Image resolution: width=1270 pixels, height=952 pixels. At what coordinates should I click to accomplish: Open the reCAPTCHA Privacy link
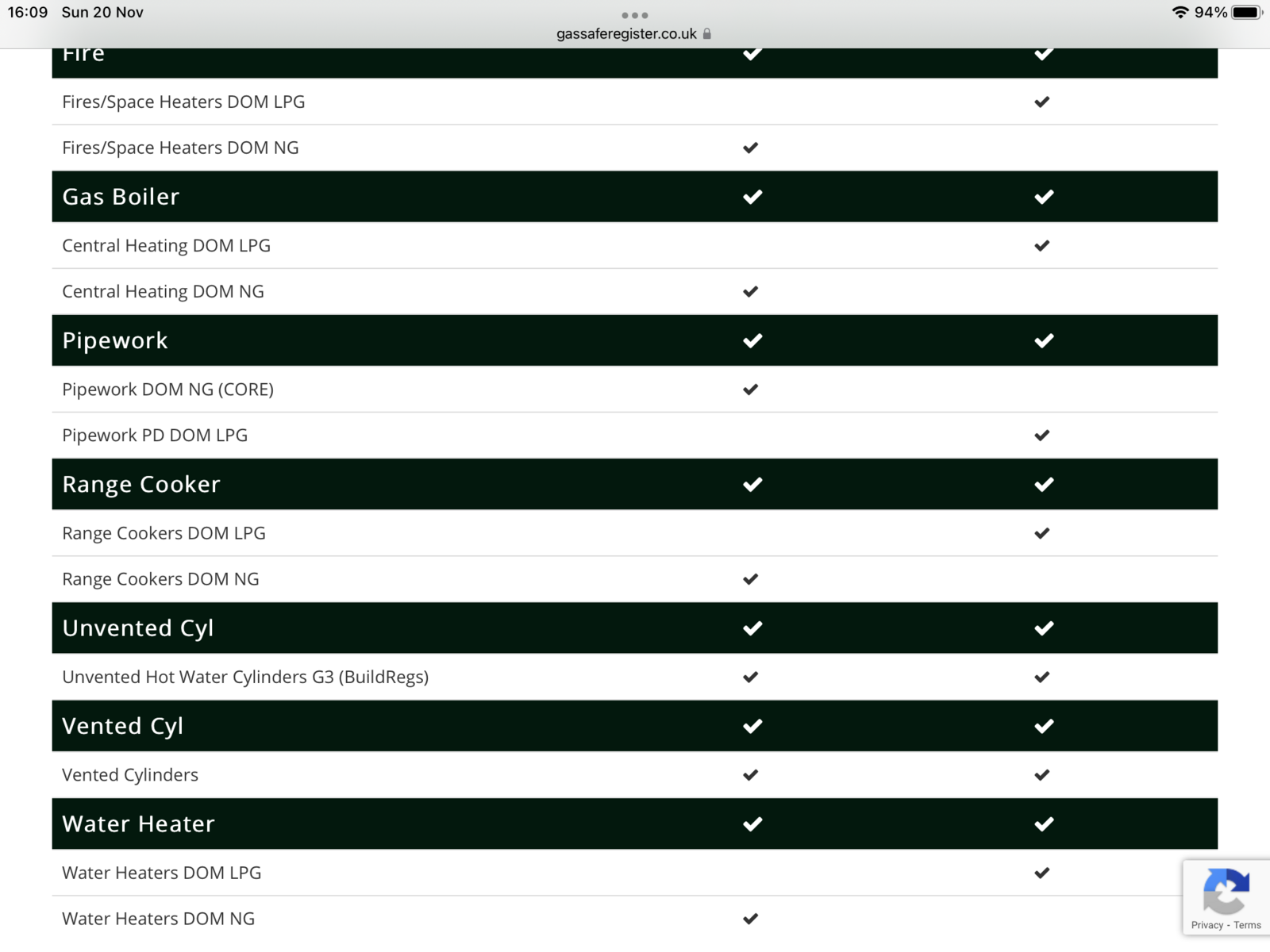(1206, 925)
